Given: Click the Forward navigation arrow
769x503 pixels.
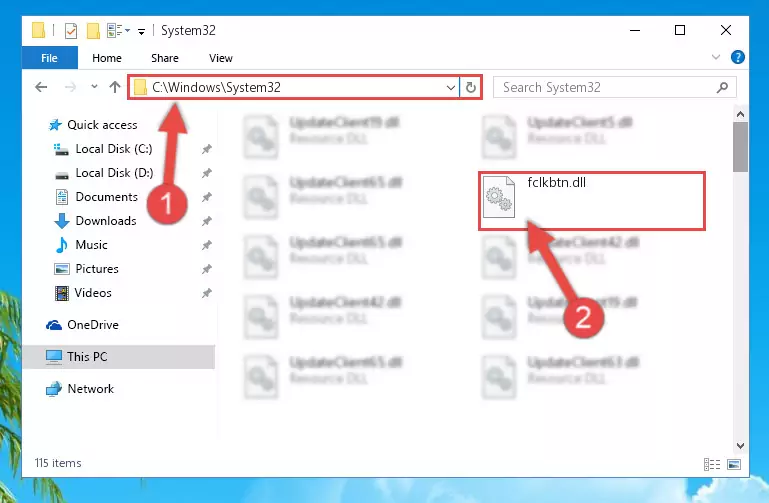Looking at the screenshot, I should tap(71, 87).
